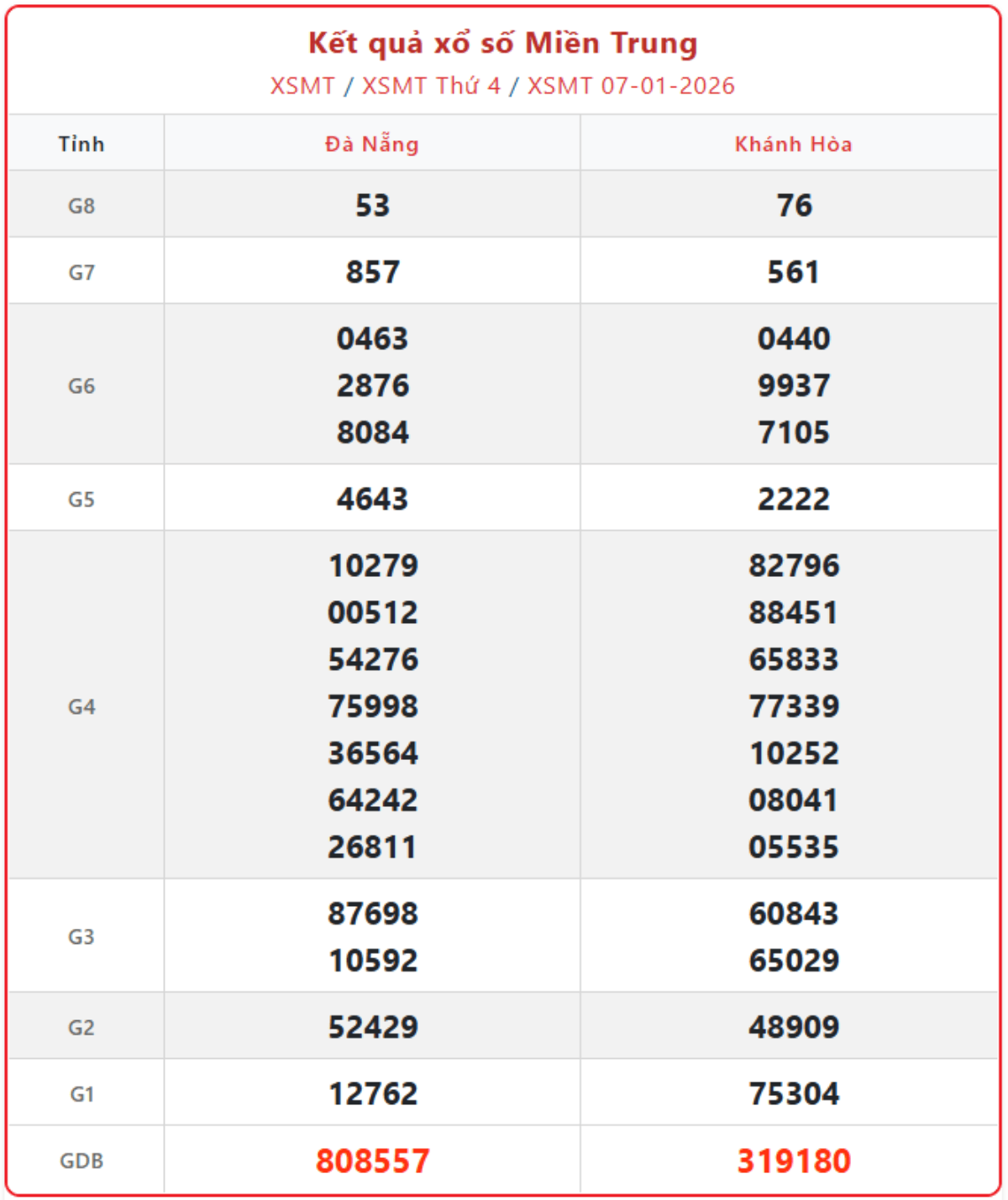Click Đà Nẵng G2 number 52429
The image size is (1008, 1200).
click(x=372, y=1027)
